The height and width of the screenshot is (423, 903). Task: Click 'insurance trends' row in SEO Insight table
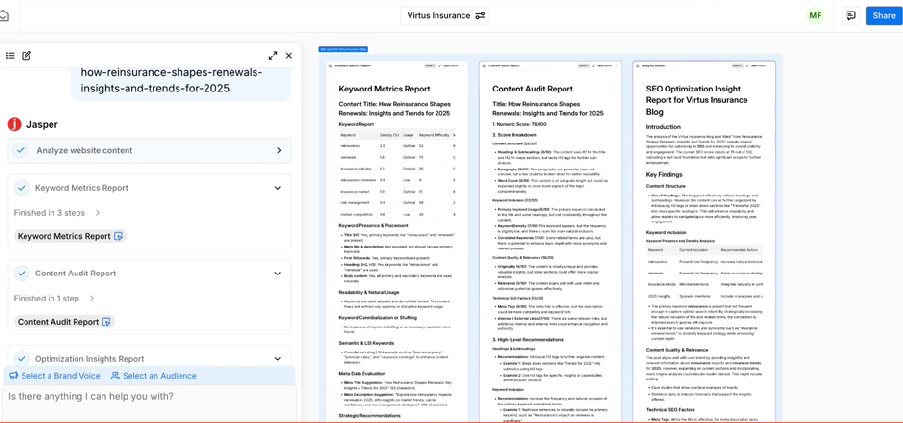(x=704, y=284)
